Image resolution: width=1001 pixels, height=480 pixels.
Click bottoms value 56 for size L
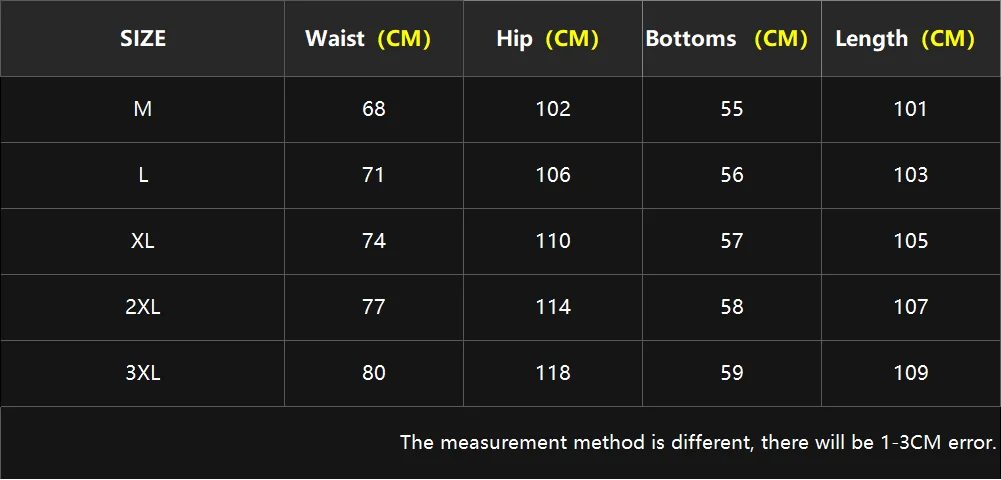pos(732,175)
